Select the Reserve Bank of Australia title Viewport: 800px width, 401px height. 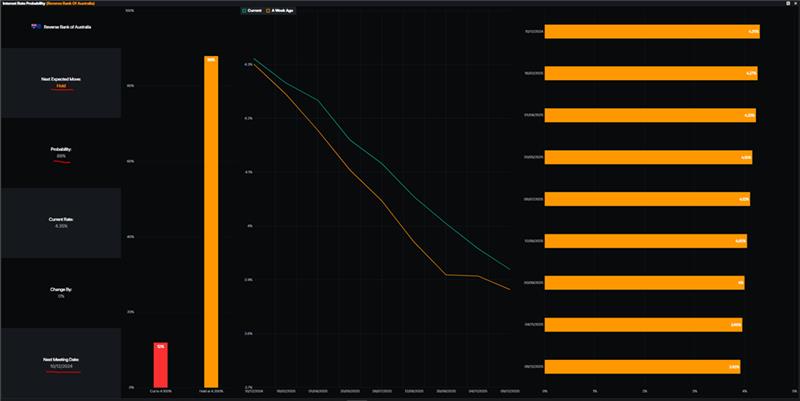(67, 27)
